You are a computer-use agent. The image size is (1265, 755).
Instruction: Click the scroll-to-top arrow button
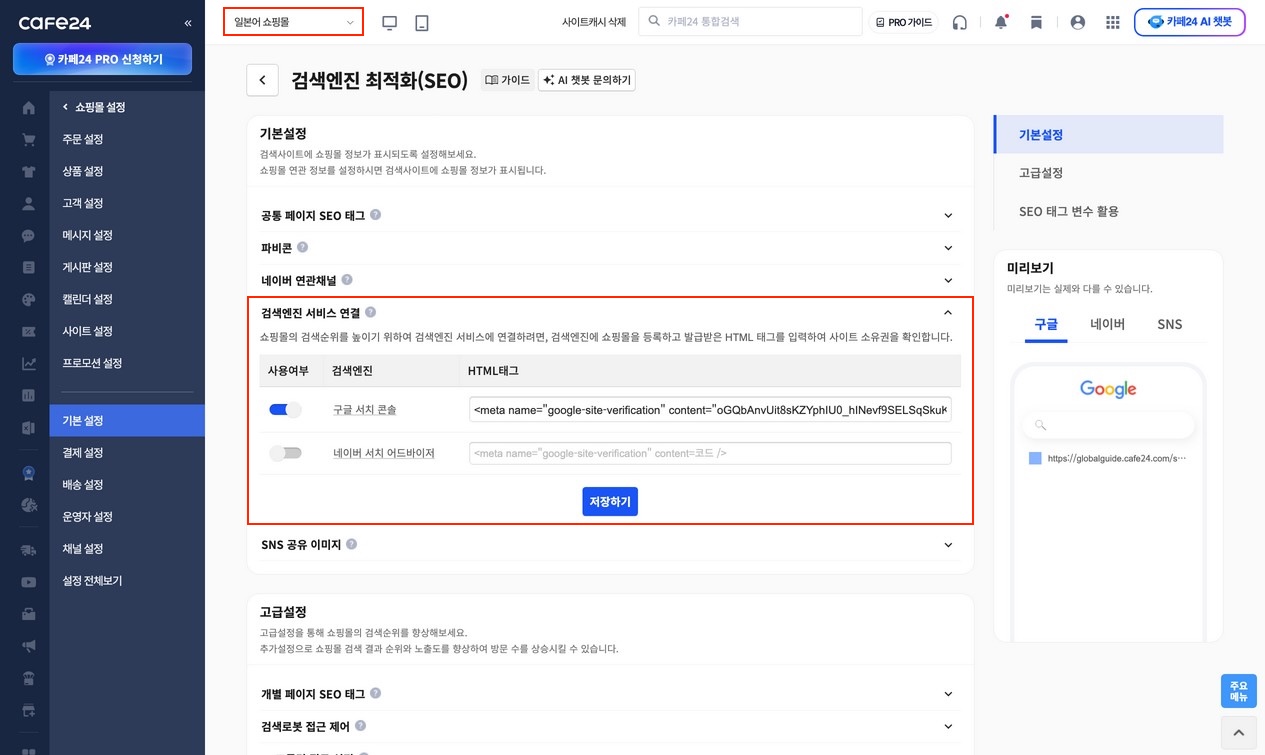pos(1238,734)
